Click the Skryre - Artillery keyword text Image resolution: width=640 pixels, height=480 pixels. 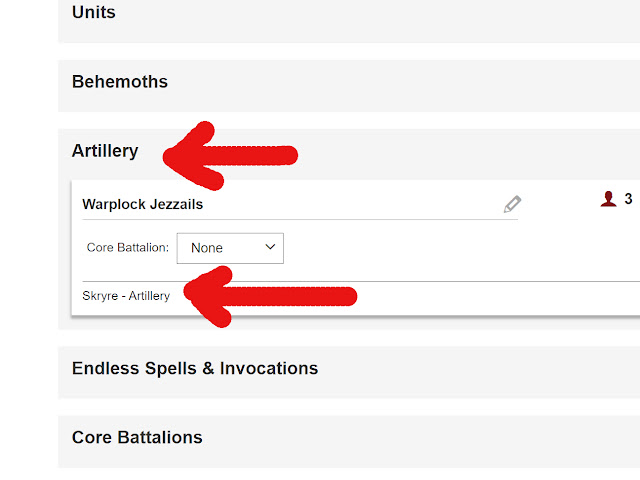(x=126, y=295)
